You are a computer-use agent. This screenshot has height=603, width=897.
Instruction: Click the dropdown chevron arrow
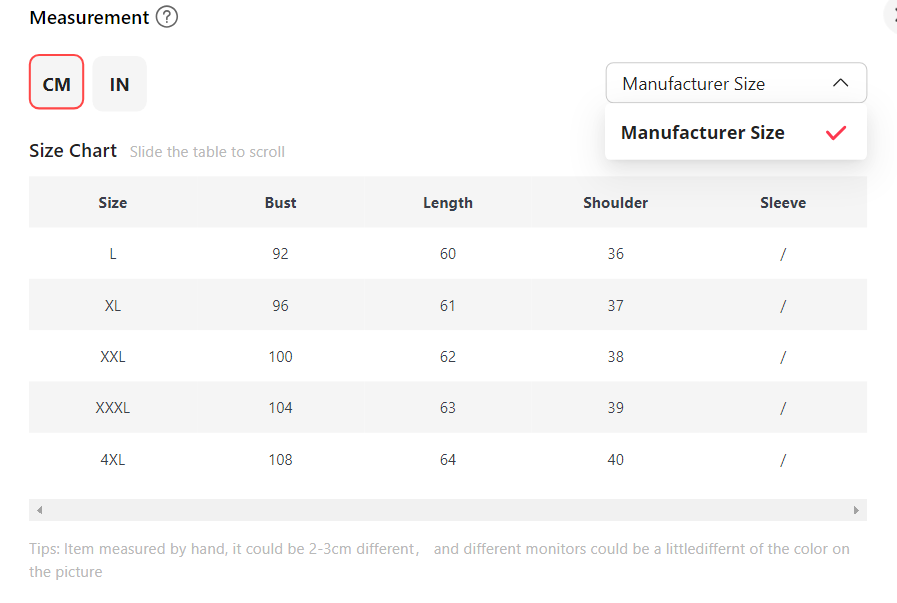(x=841, y=84)
